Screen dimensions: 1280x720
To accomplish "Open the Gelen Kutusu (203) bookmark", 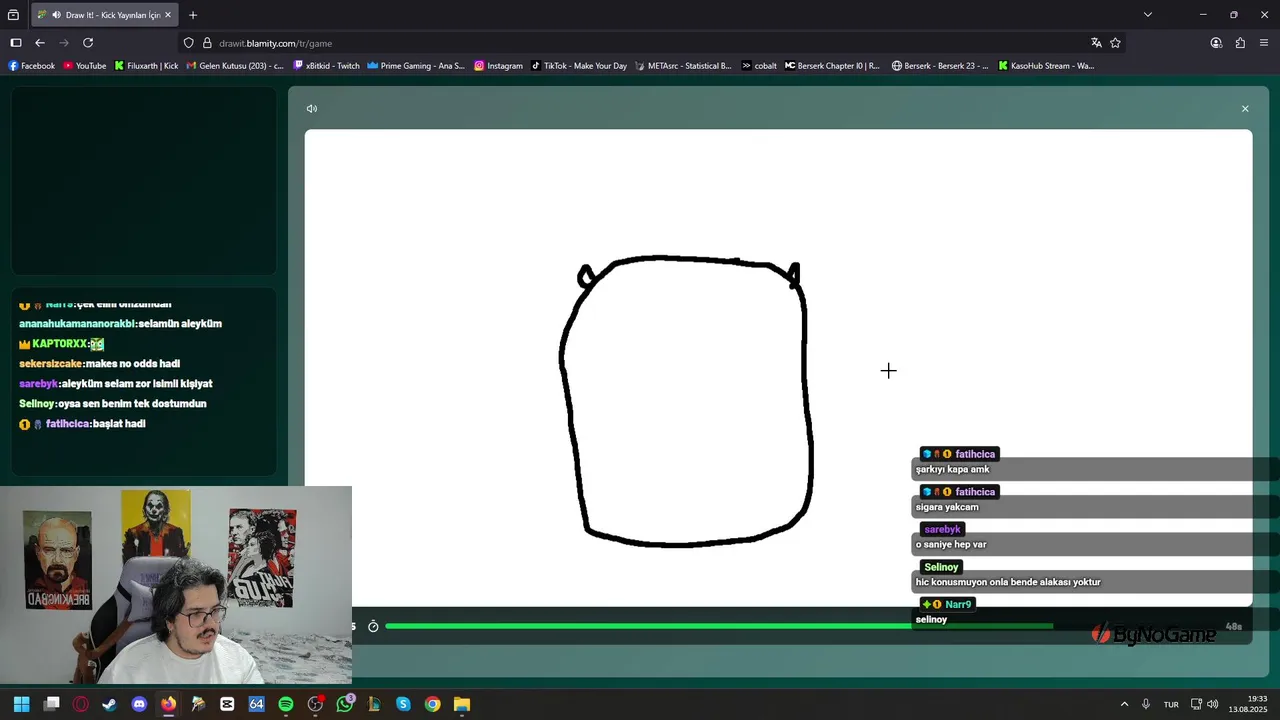I will point(235,66).
